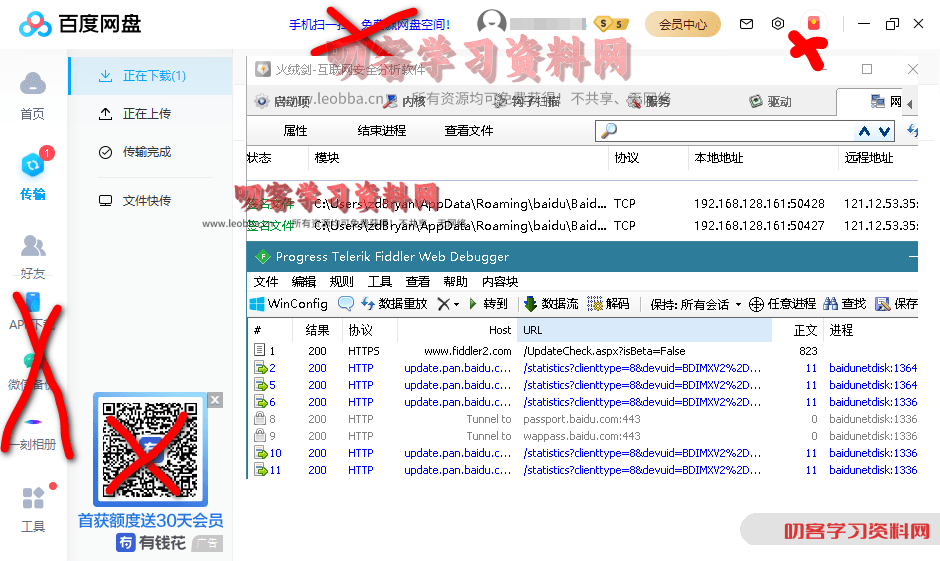Open the mail message icon in header
The height and width of the screenshot is (561, 940).
[746, 24]
